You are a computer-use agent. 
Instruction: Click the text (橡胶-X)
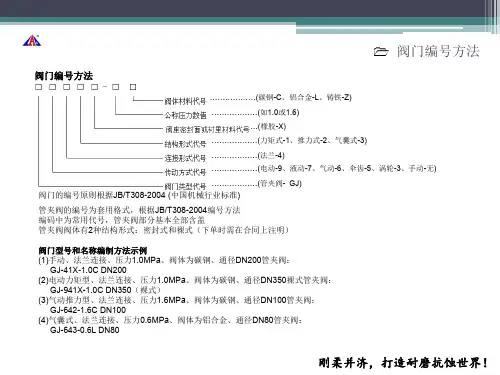[x=272, y=127]
